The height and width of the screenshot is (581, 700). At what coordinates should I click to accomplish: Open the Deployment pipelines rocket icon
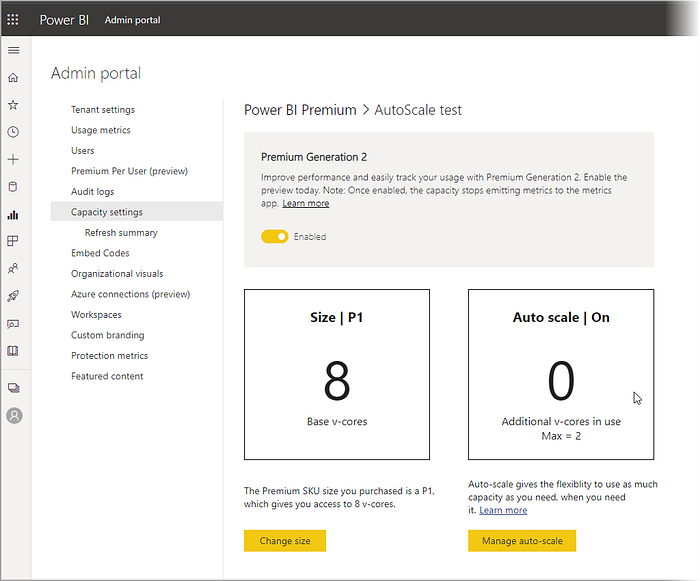(13, 296)
